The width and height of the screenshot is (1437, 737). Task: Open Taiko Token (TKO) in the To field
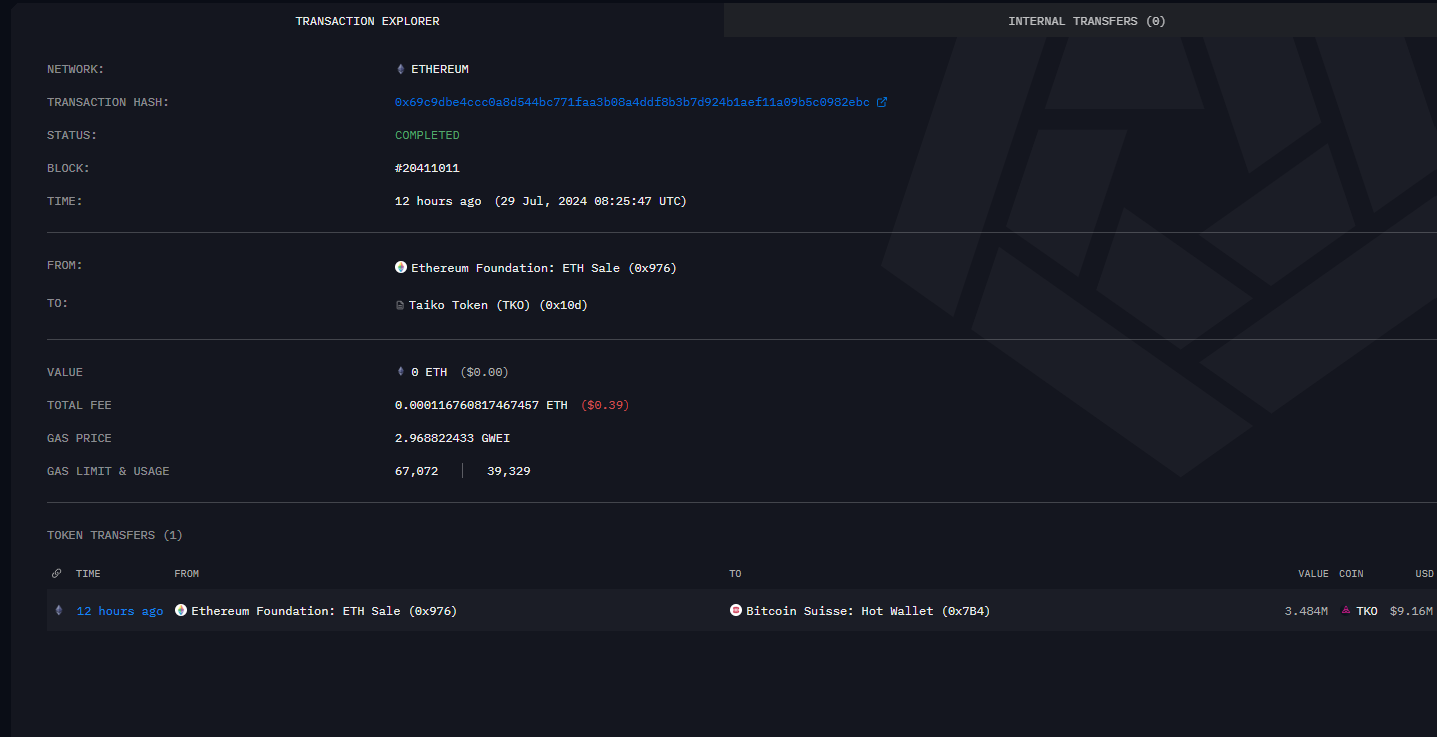[x=498, y=306]
